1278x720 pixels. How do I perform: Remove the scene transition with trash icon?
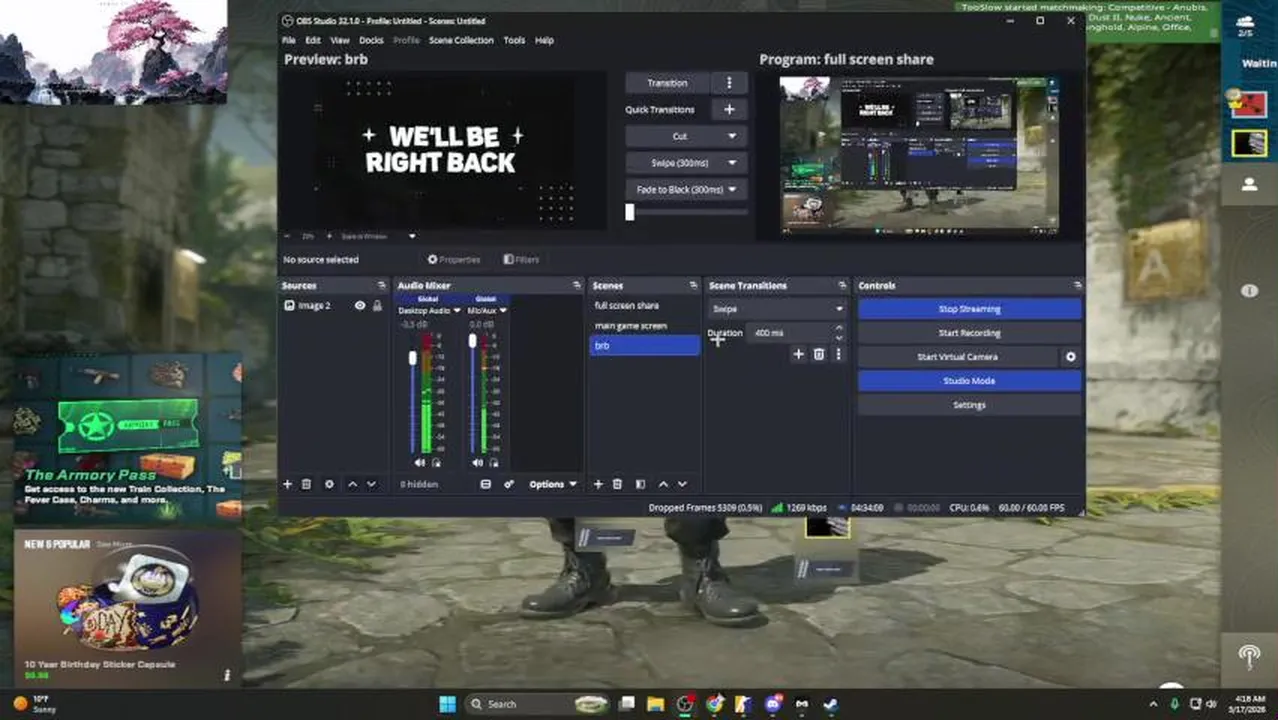(x=818, y=354)
